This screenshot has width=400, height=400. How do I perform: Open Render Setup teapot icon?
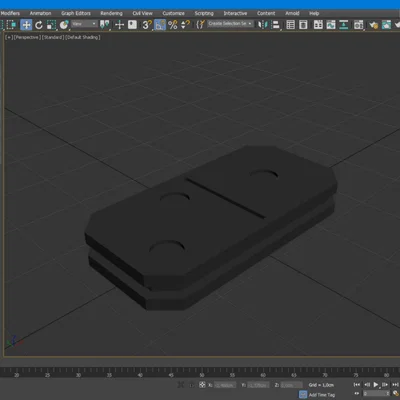click(374, 25)
